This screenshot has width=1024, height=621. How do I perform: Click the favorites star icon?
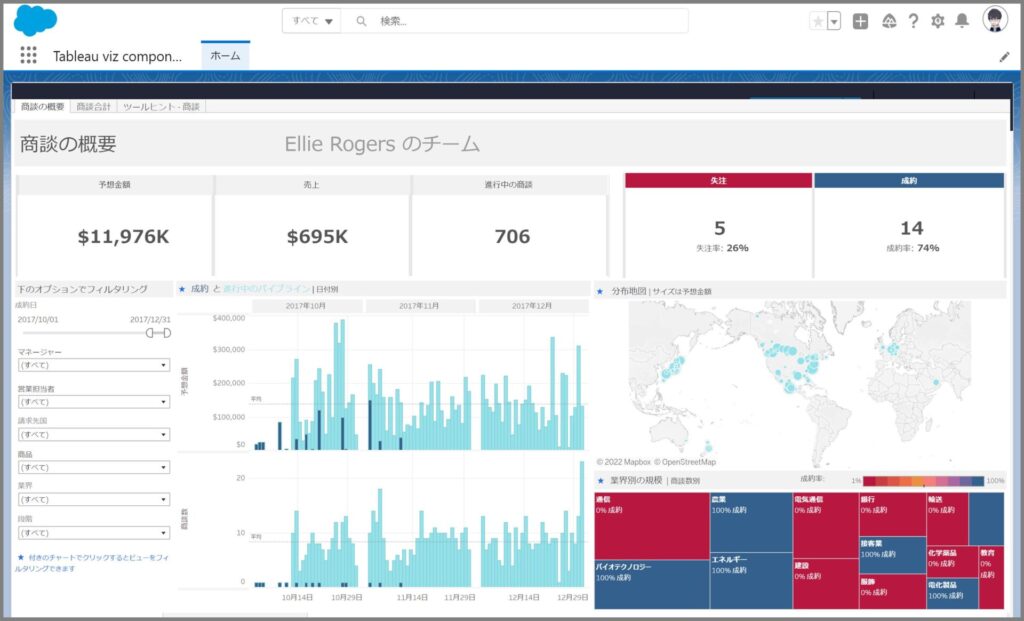click(818, 21)
